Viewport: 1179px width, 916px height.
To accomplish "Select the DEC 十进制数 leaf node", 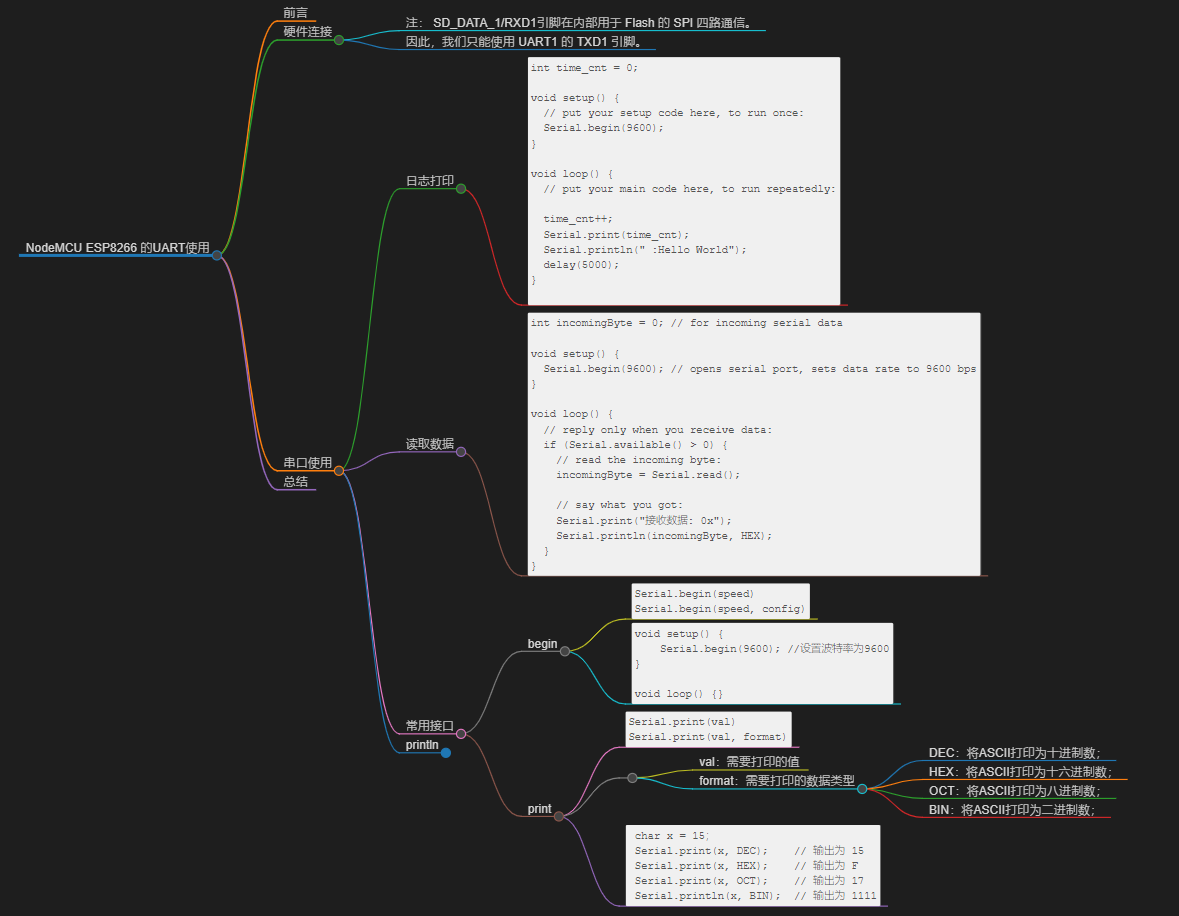I will click(1014, 753).
